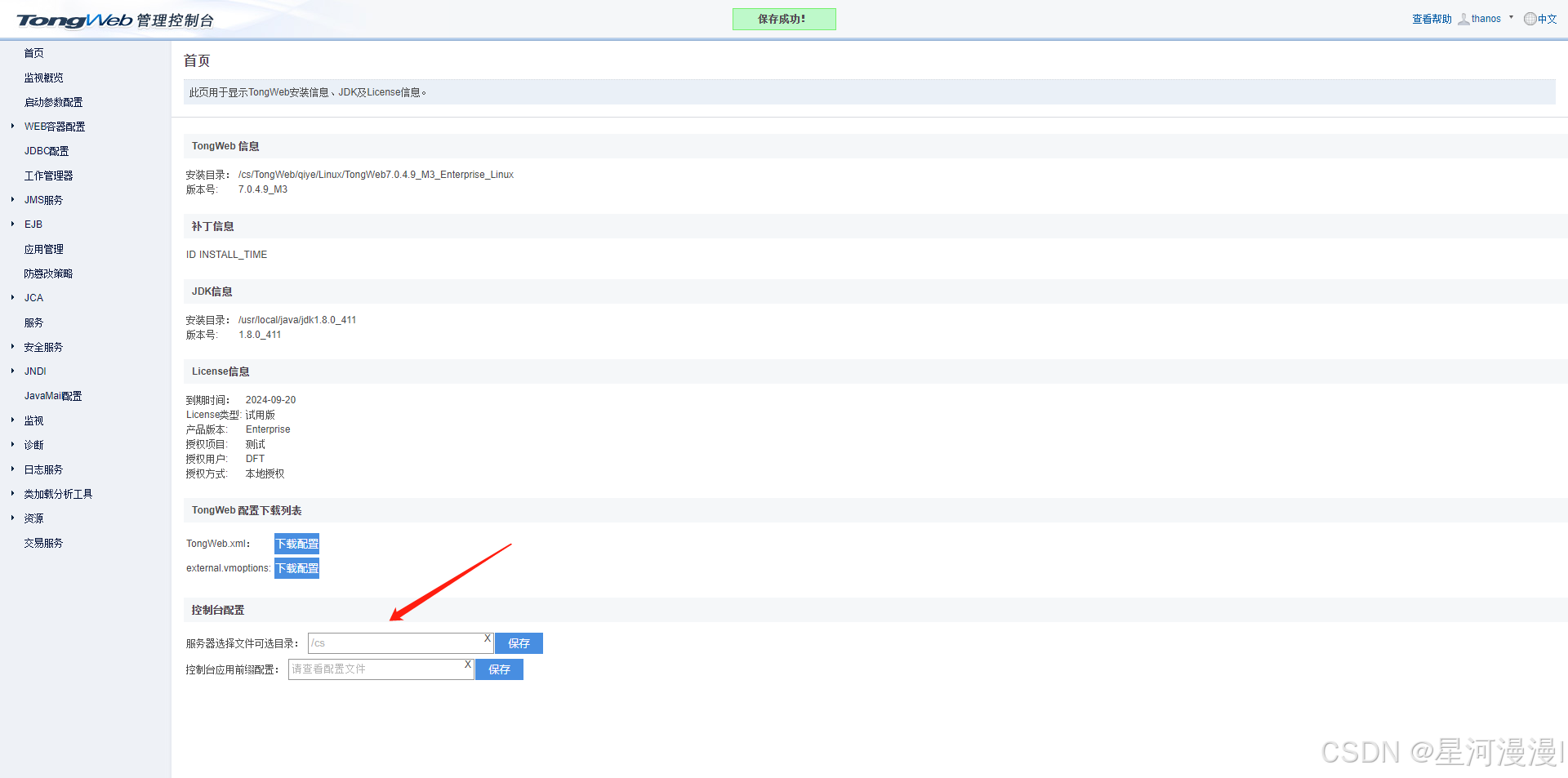The height and width of the screenshot is (778, 1568).
Task: Open the thanos user dropdown arrow
Action: point(1511,17)
